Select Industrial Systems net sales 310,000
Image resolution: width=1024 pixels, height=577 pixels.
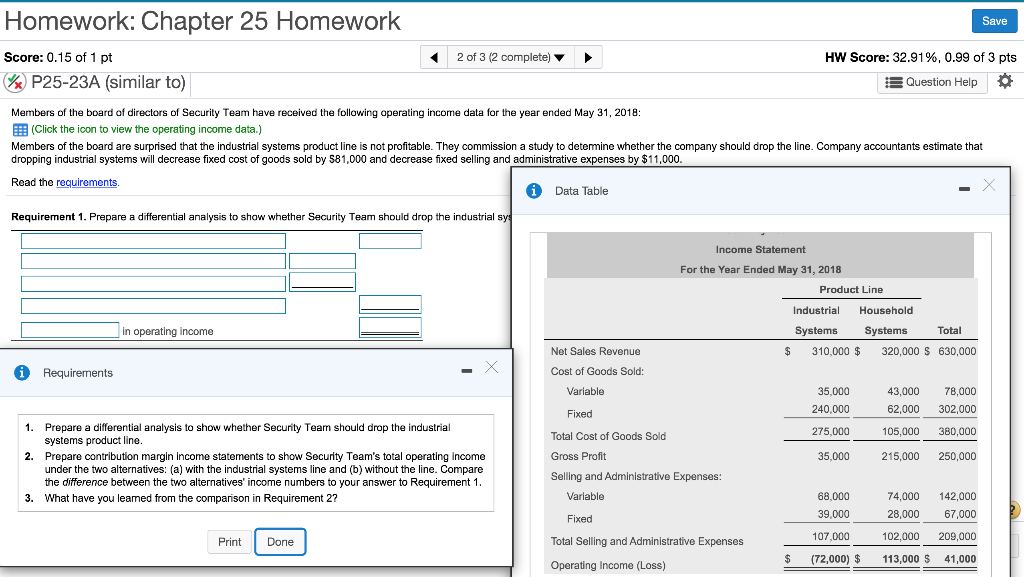(830, 351)
